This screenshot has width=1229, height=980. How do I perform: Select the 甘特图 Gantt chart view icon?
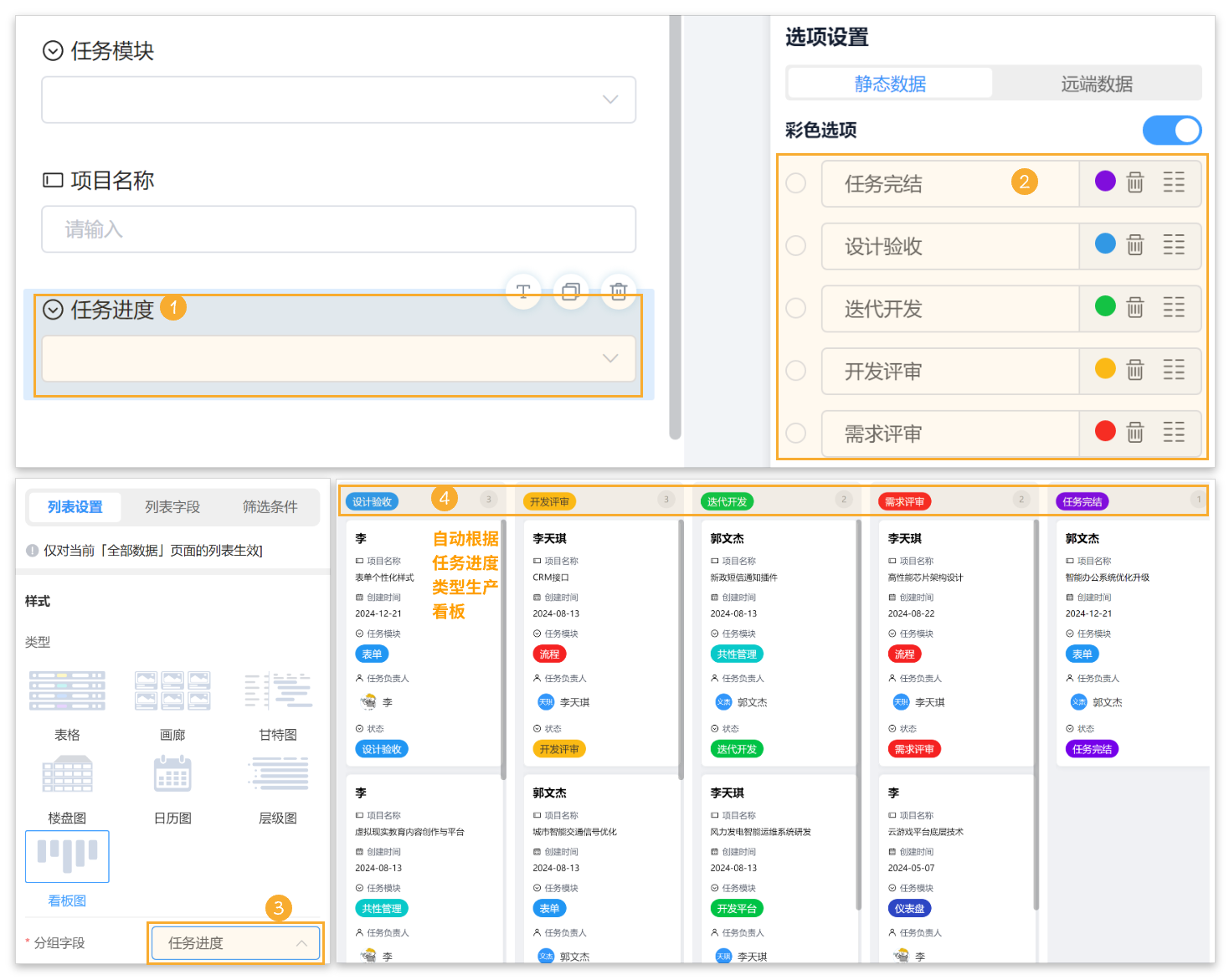278,690
